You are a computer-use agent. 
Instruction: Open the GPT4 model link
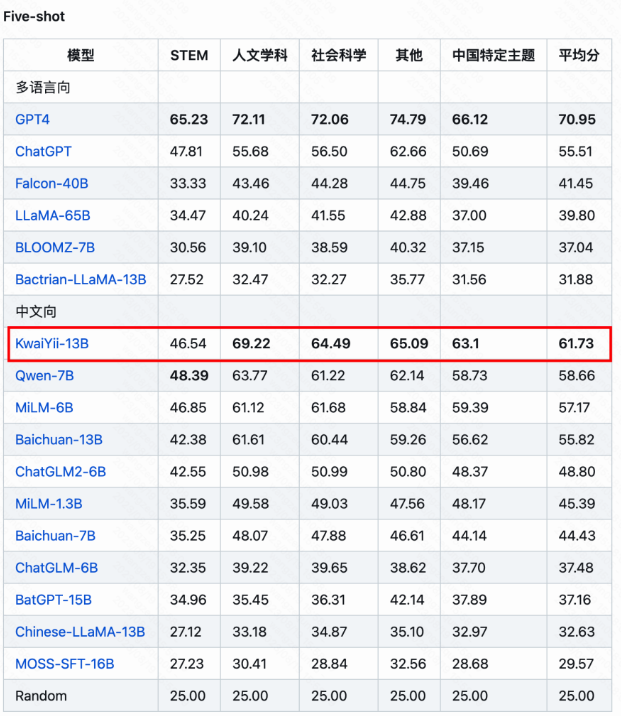32,120
